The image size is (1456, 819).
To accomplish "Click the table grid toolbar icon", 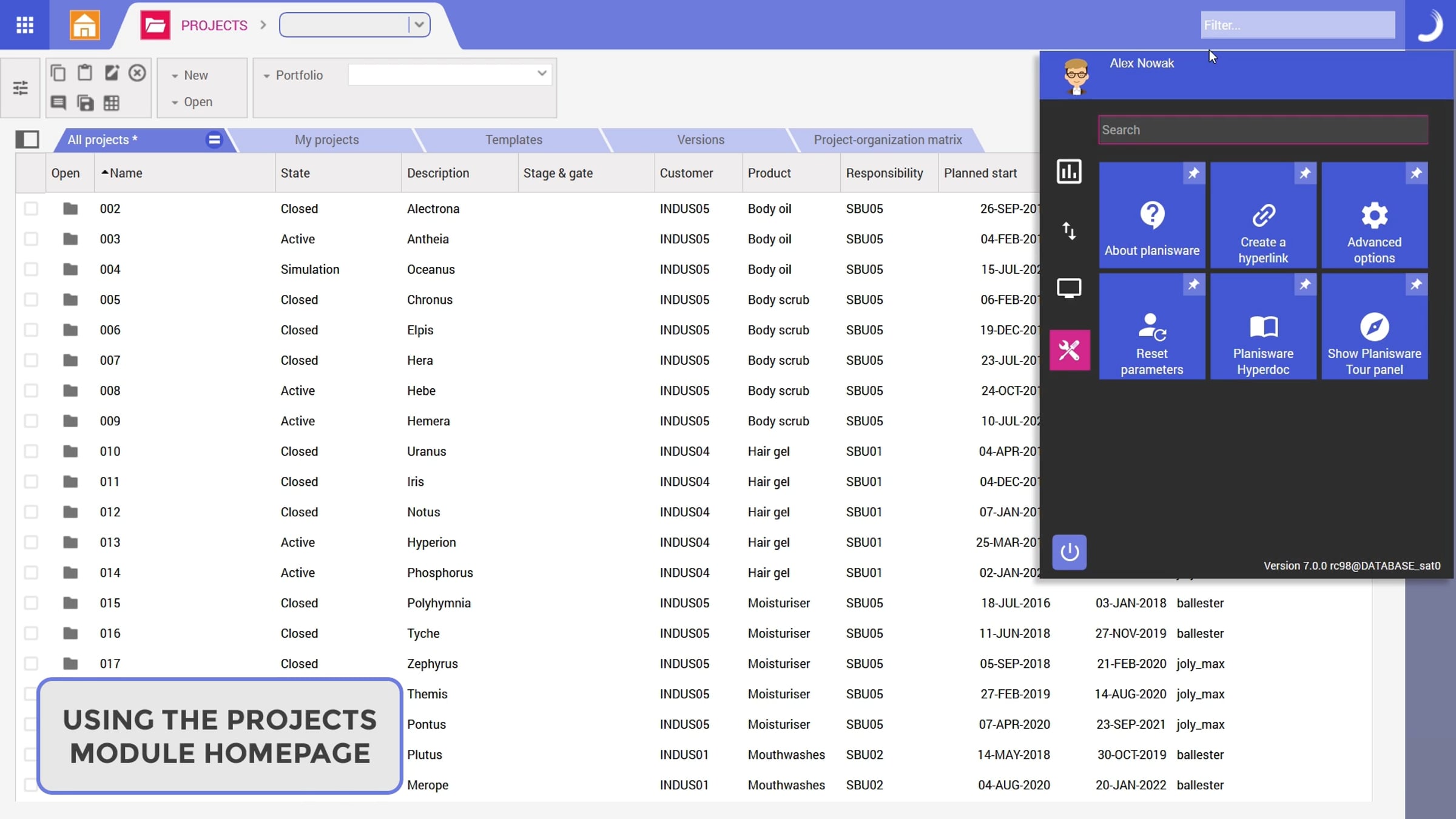I will coord(112,103).
